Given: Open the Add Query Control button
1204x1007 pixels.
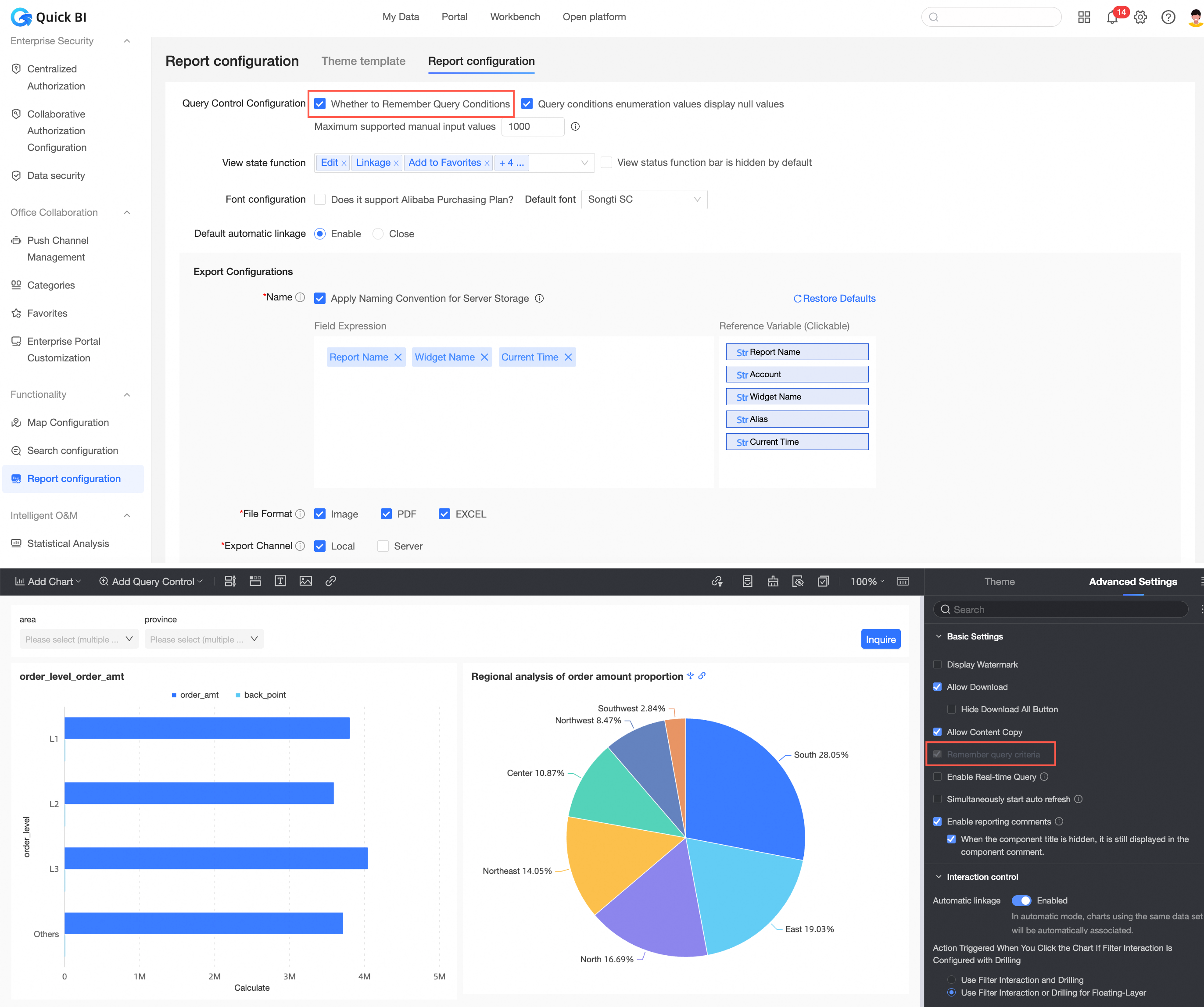Looking at the screenshot, I should [x=151, y=581].
